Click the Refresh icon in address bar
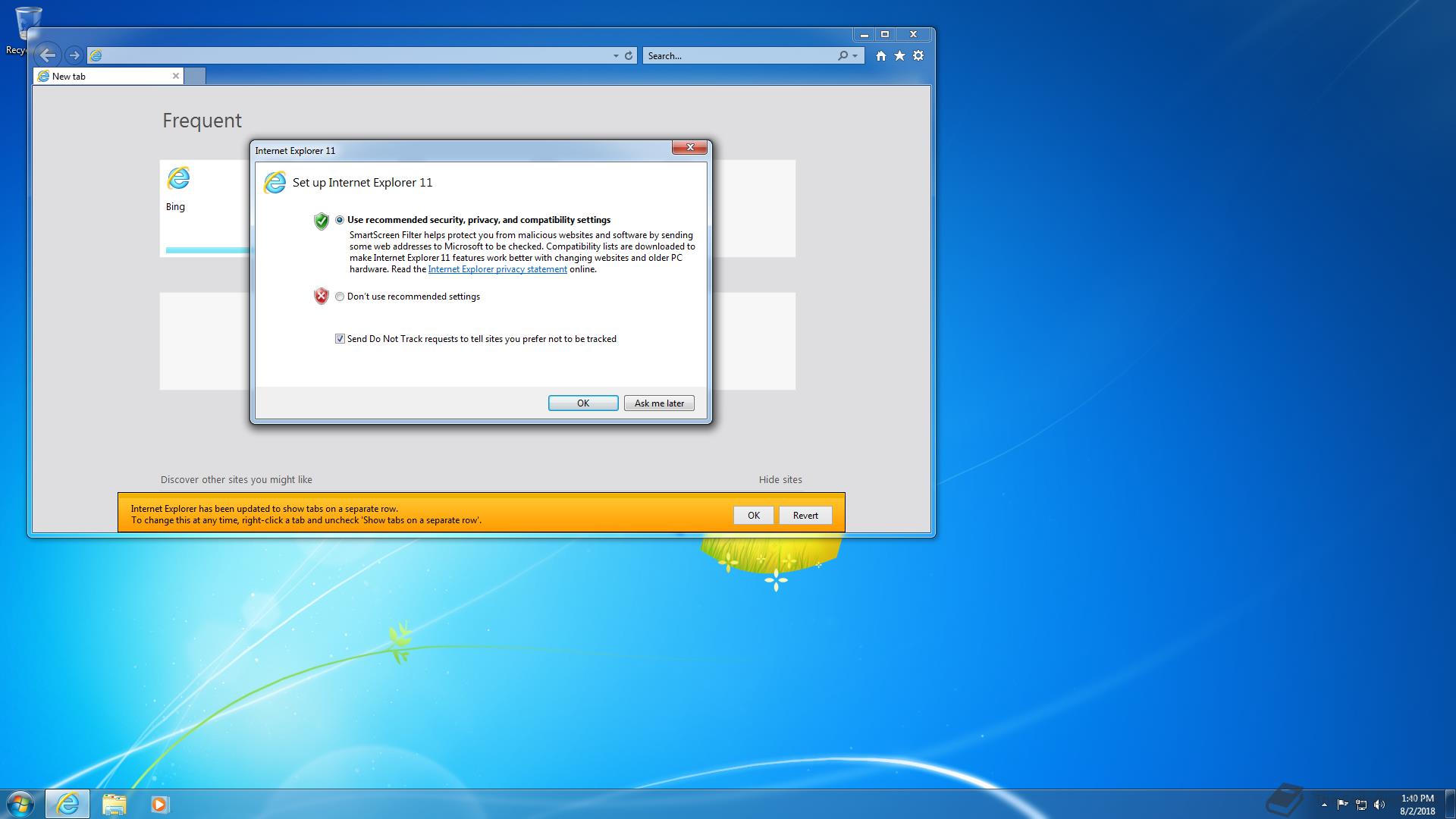 click(629, 55)
